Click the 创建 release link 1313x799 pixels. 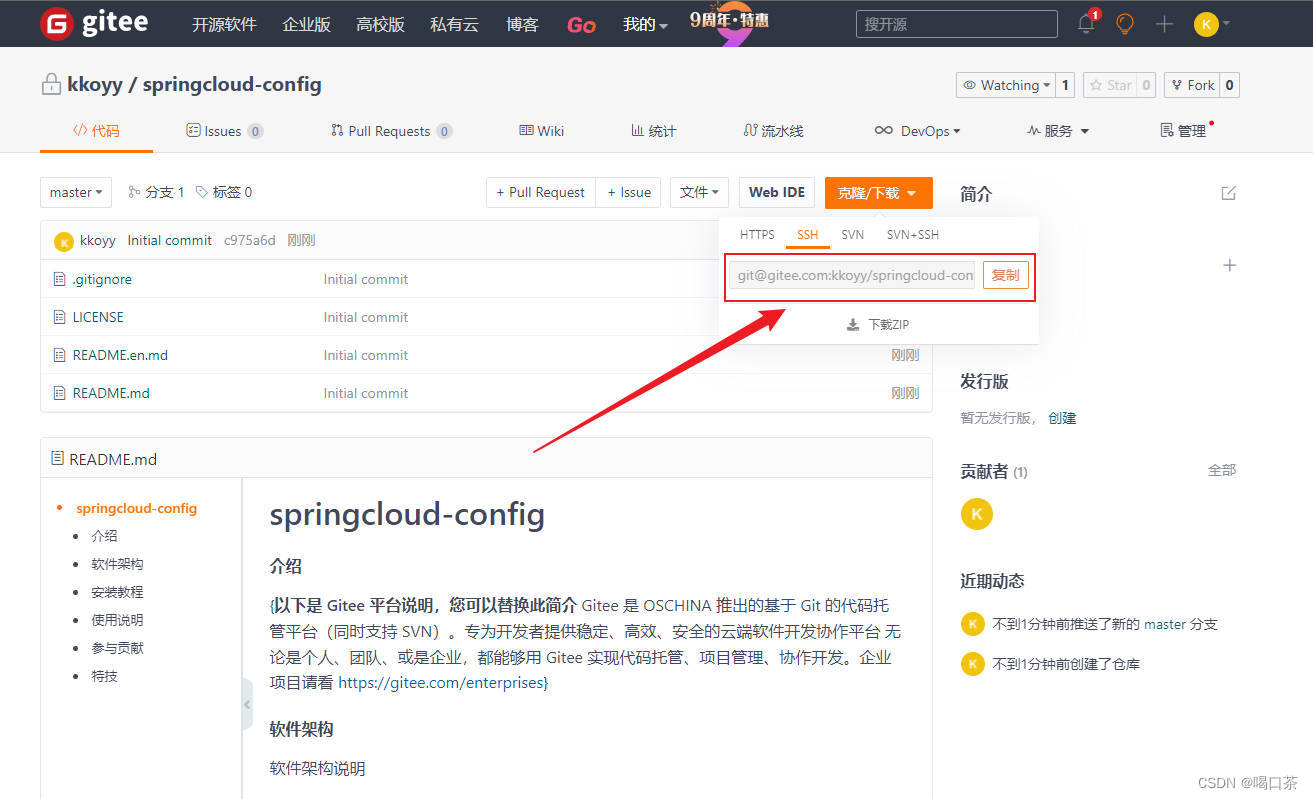(1062, 418)
